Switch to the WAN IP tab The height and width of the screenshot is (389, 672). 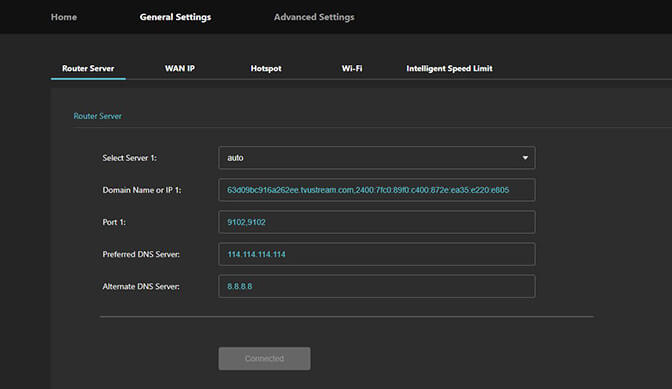180,69
